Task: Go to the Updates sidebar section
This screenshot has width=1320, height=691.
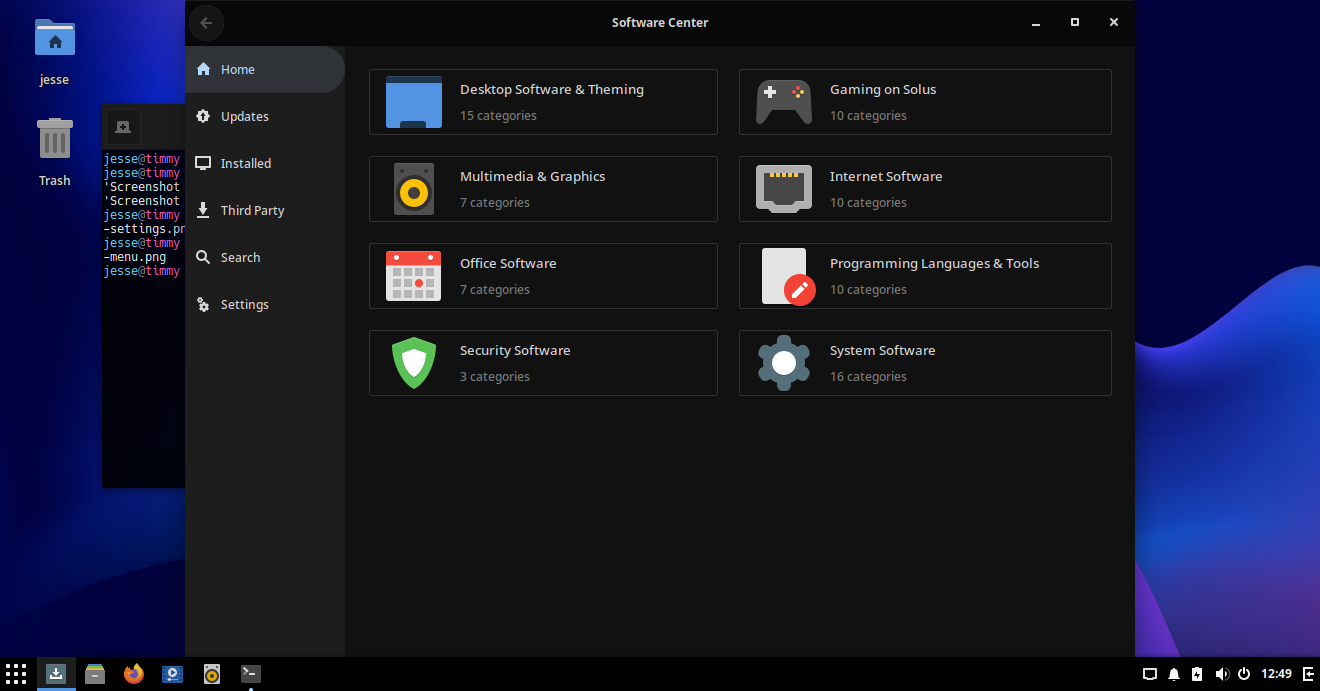Action: pos(265,117)
